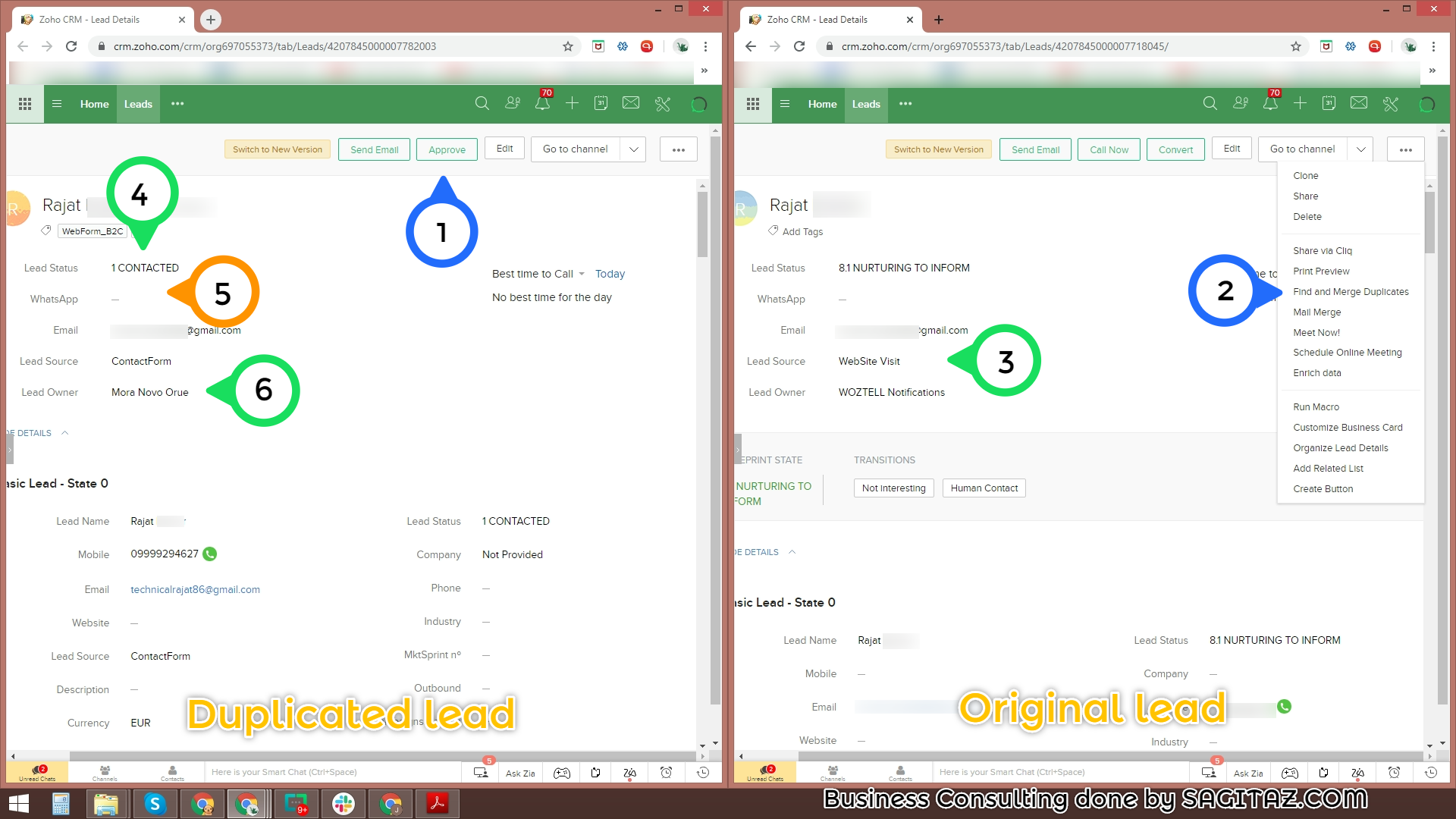Switch to Leads tab in right window
1456x819 pixels.
(x=865, y=104)
